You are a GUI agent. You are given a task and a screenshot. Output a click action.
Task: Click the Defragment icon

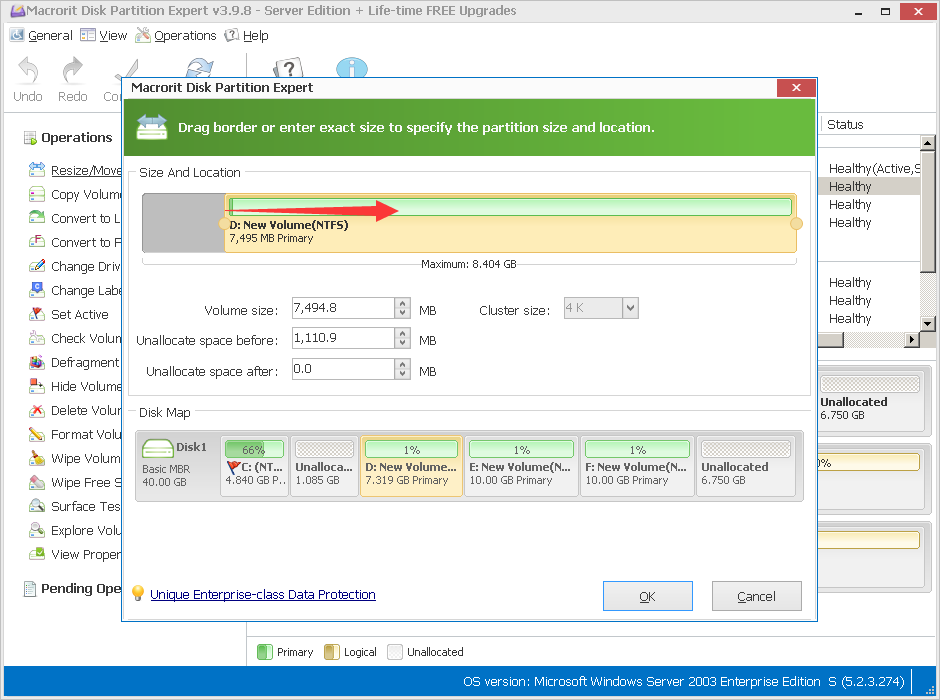[37, 362]
